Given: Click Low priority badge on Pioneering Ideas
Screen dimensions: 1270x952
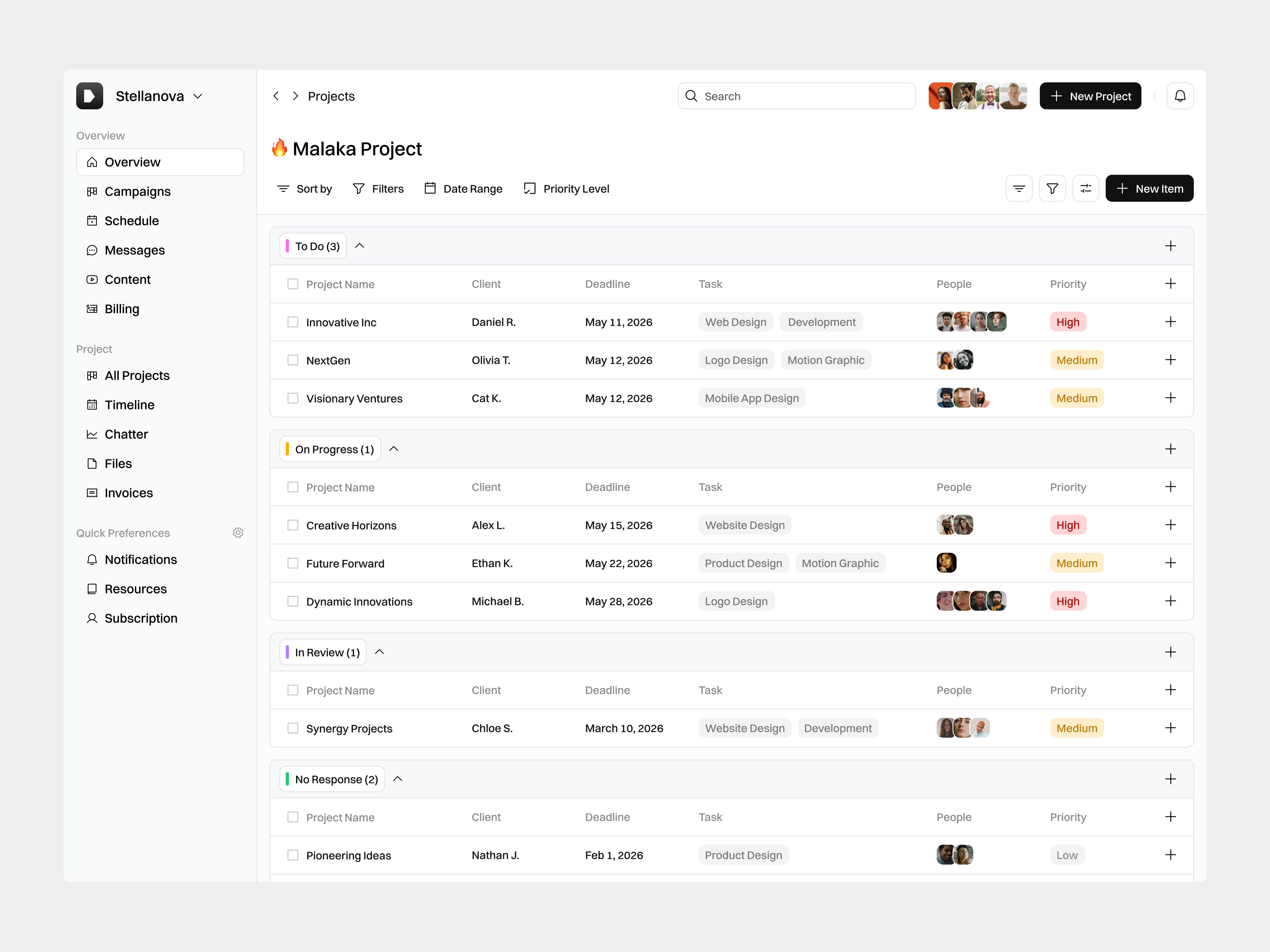Looking at the screenshot, I should 1067,855.
